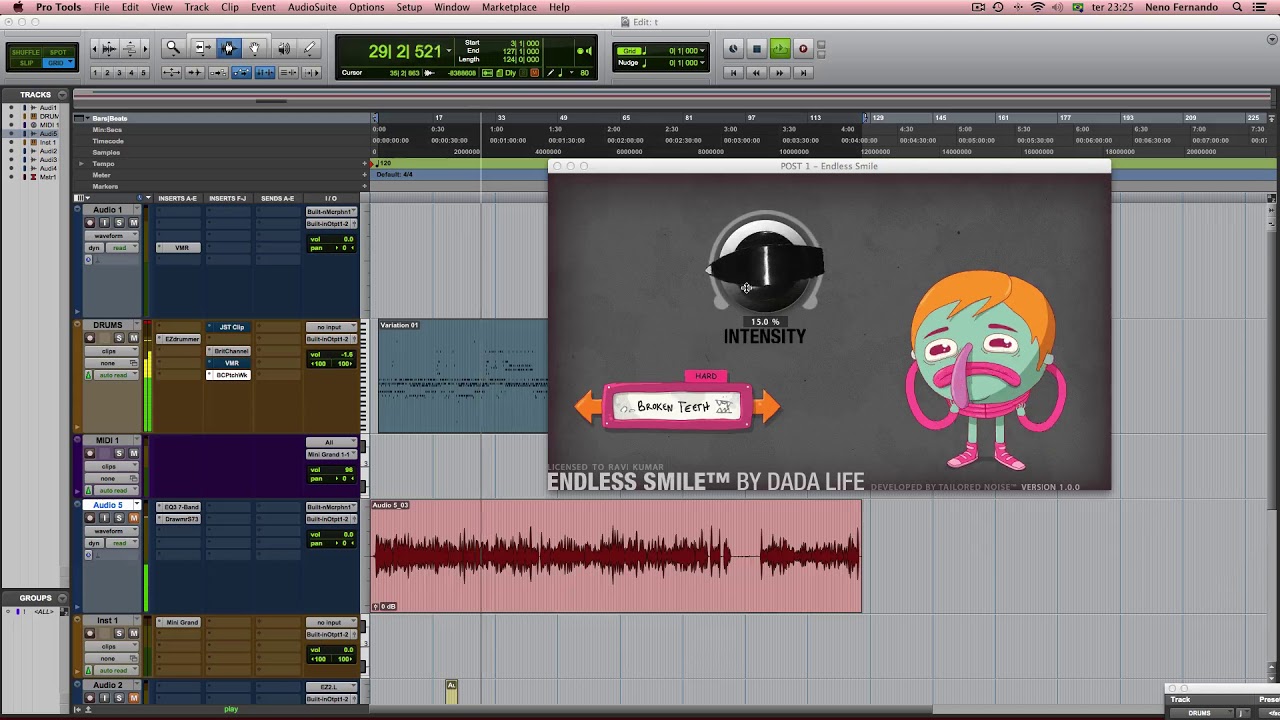The height and width of the screenshot is (720, 1280).
Task: Open MIDI 1 input selector showing All
Action: [x=330, y=442]
